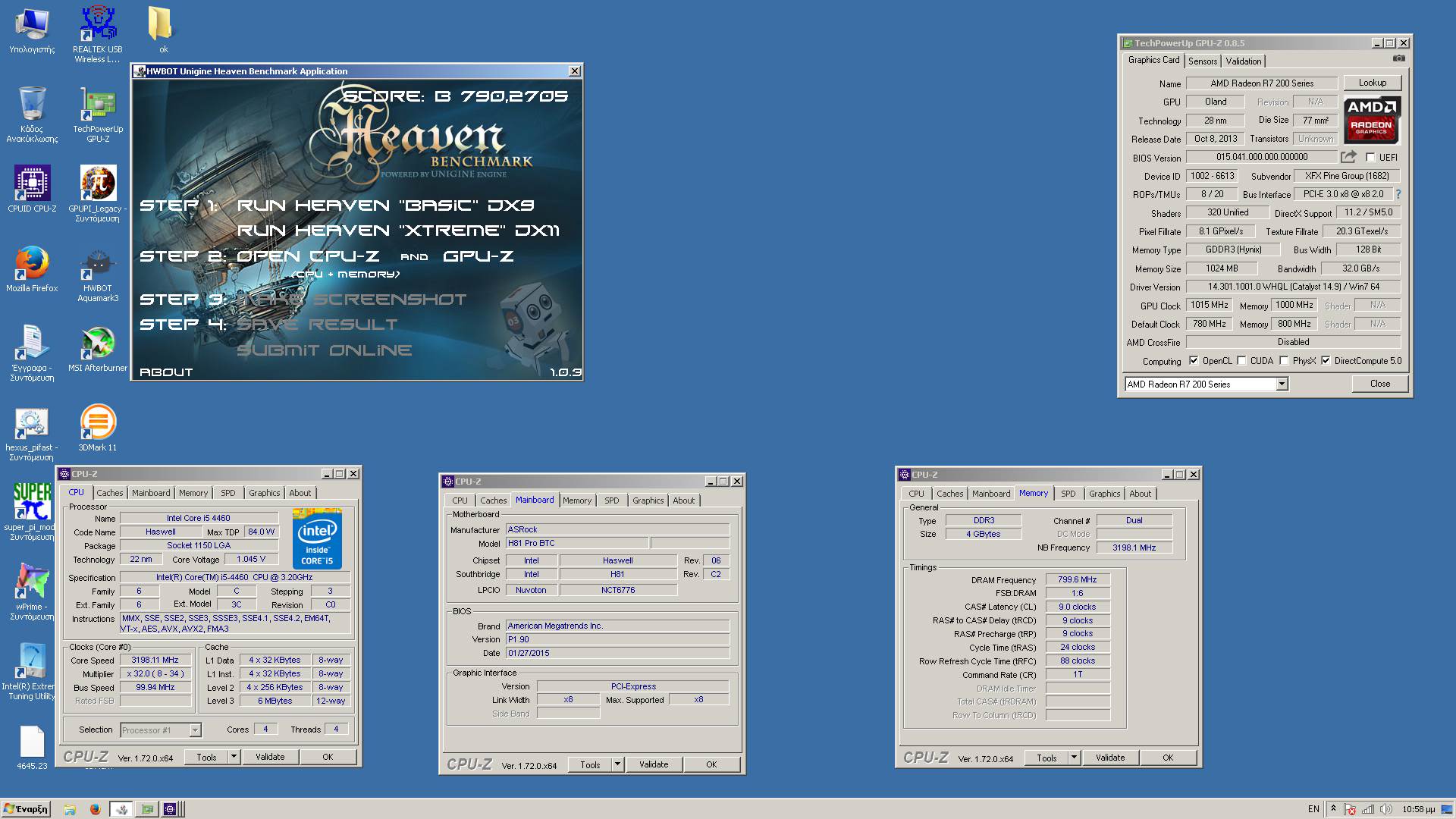Image resolution: width=1456 pixels, height=819 pixels.
Task: Click ABOUT in Heaven Benchmark window
Action: click(x=166, y=372)
